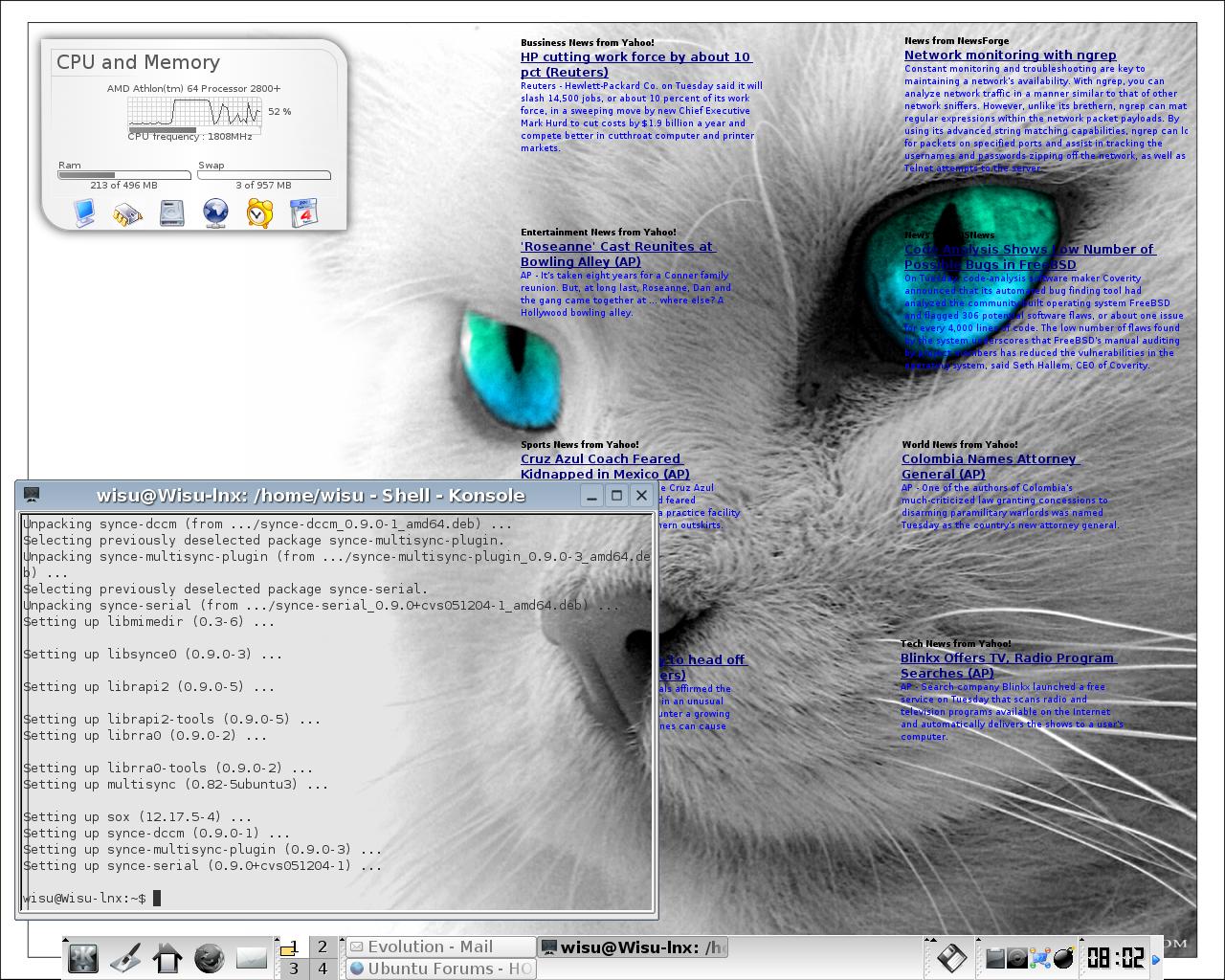1225x980 pixels.
Task: Click 'Setting up libmimedir (0.3-6)' line
Action: tap(148, 621)
